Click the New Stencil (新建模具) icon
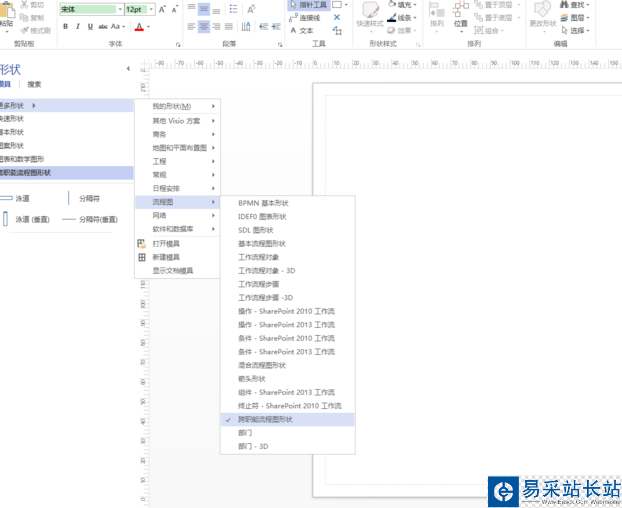622x508 pixels. pos(142,257)
